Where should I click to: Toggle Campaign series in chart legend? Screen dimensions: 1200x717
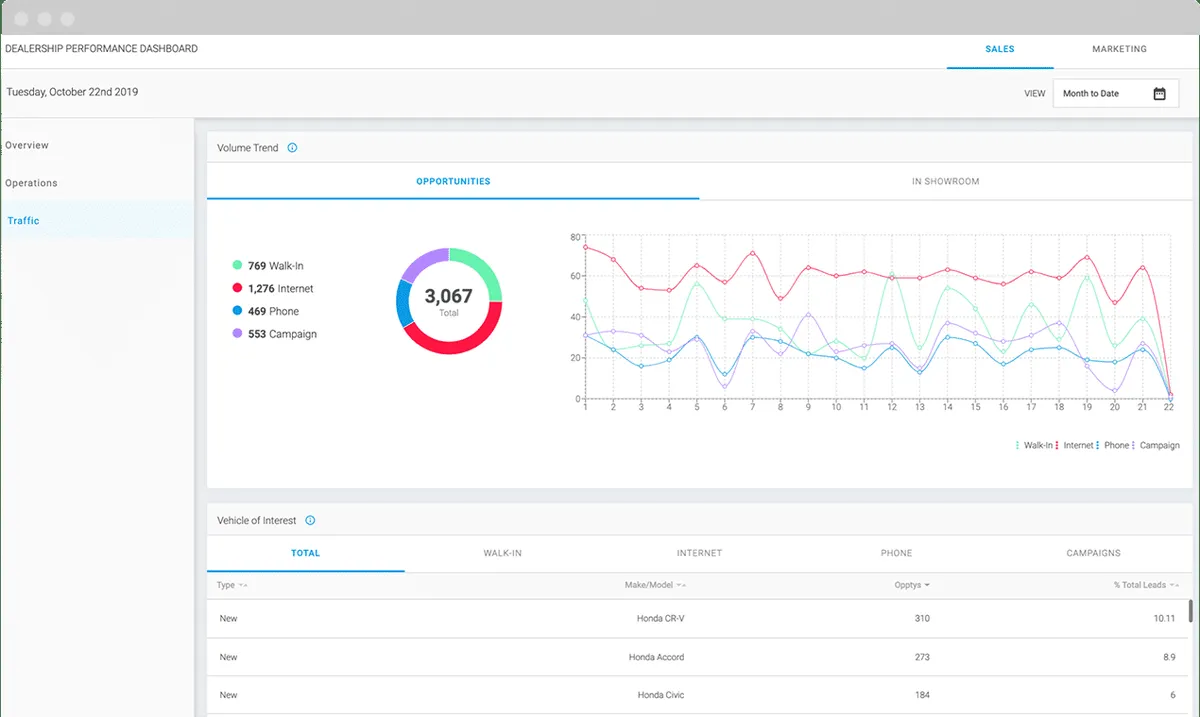(x=1159, y=446)
